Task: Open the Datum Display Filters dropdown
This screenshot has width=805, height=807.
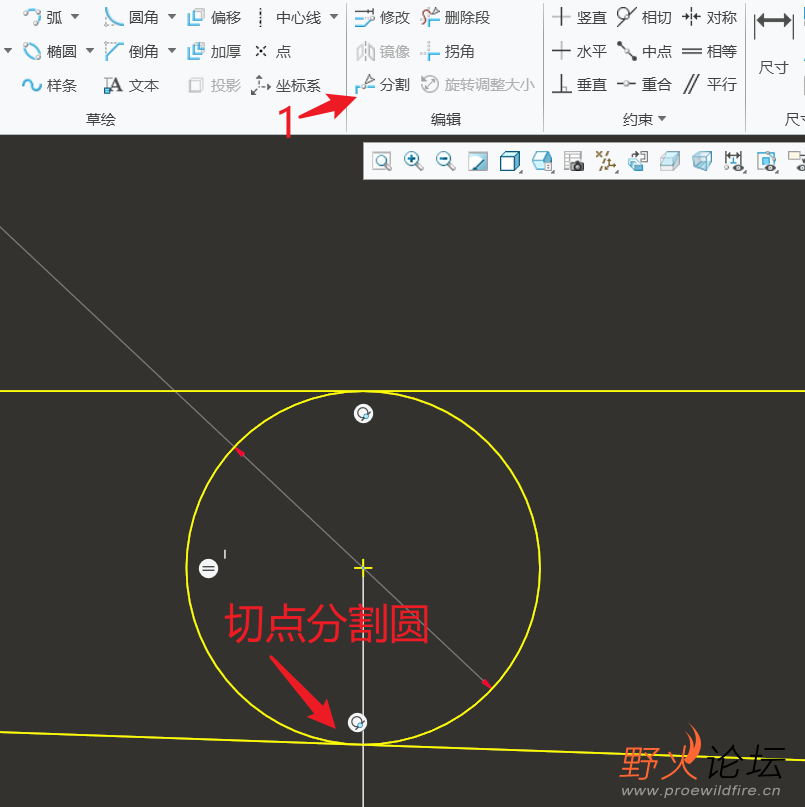Action: 606,161
